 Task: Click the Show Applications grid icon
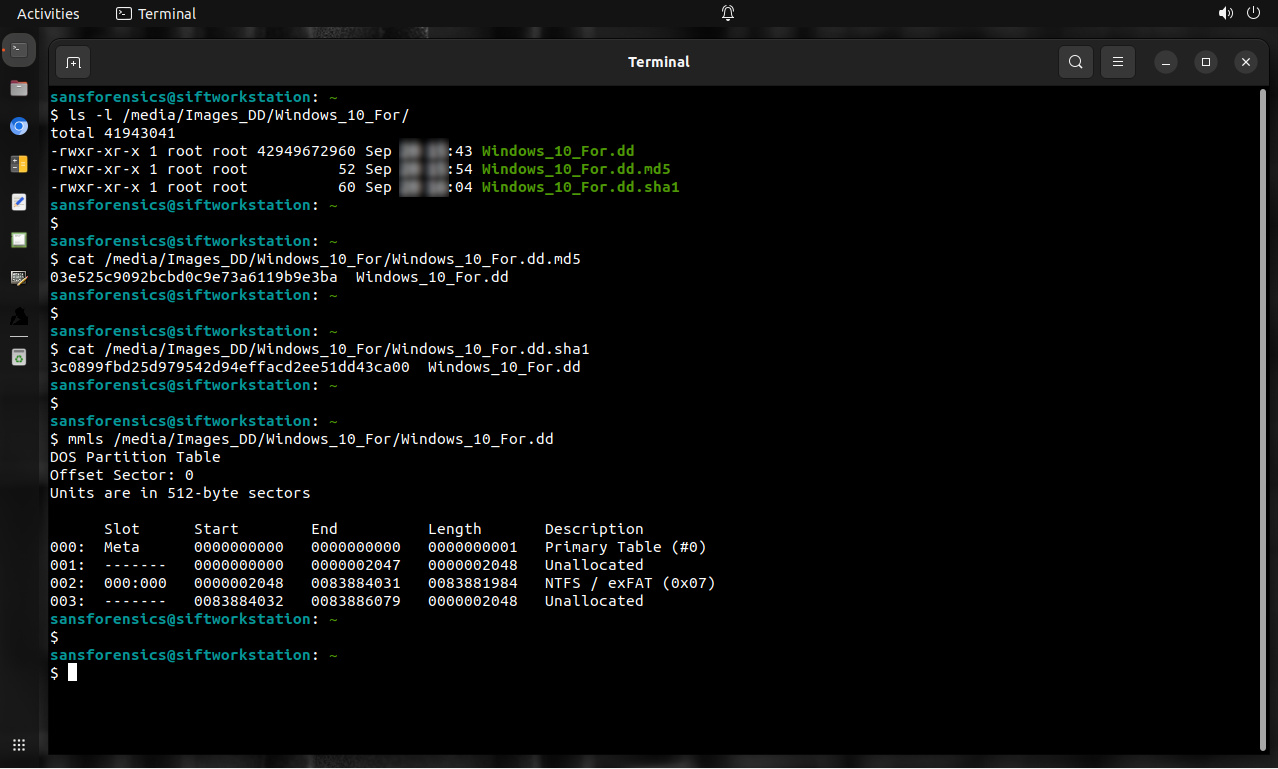[x=19, y=745]
